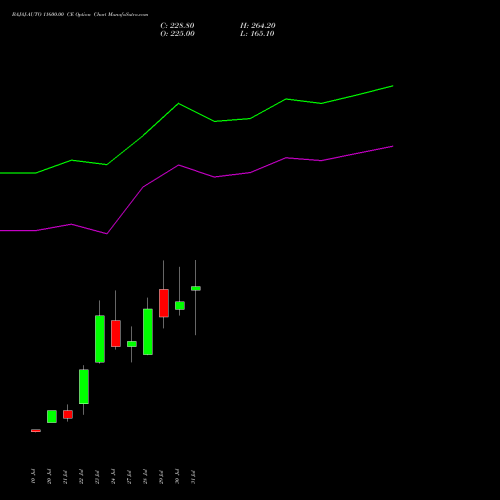
Task: Click the chart title text at top left
Action: click(80, 15)
